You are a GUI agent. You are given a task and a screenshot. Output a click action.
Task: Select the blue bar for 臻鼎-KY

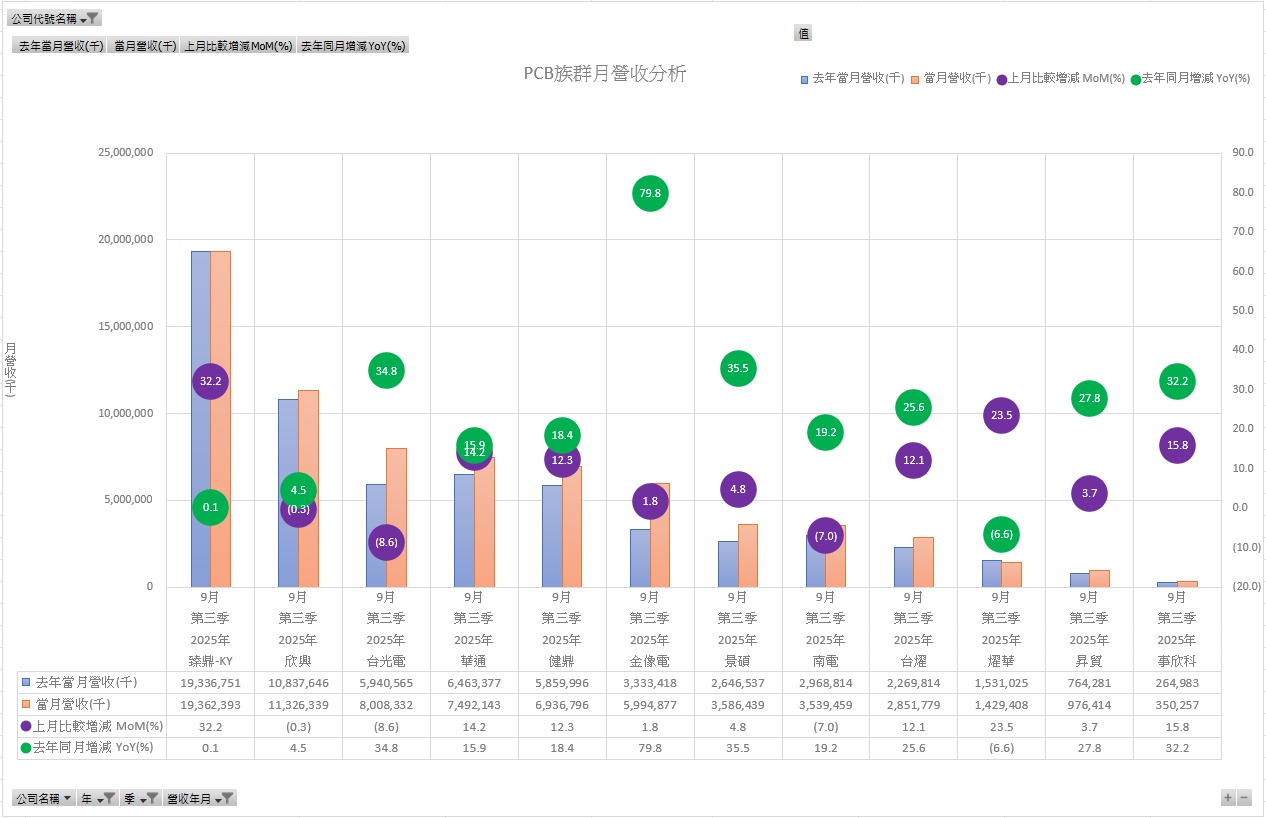point(201,419)
